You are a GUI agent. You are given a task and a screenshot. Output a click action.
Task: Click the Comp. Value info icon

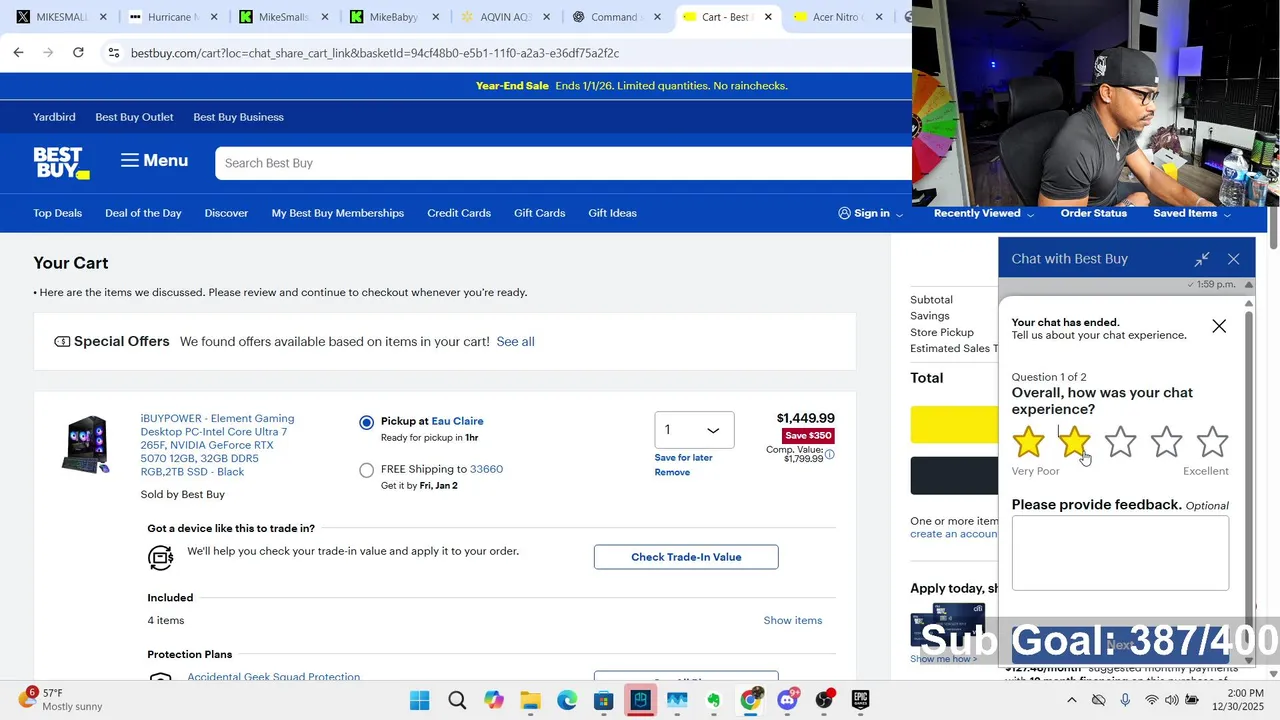(x=829, y=454)
